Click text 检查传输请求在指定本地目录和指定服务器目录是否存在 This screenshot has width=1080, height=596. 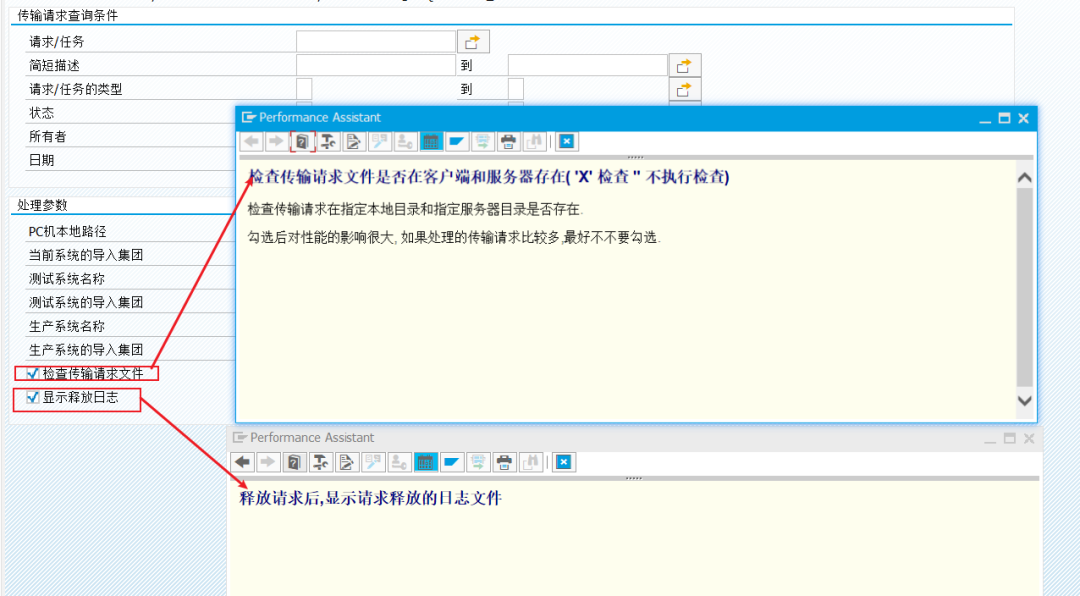pyautogui.click(x=415, y=209)
